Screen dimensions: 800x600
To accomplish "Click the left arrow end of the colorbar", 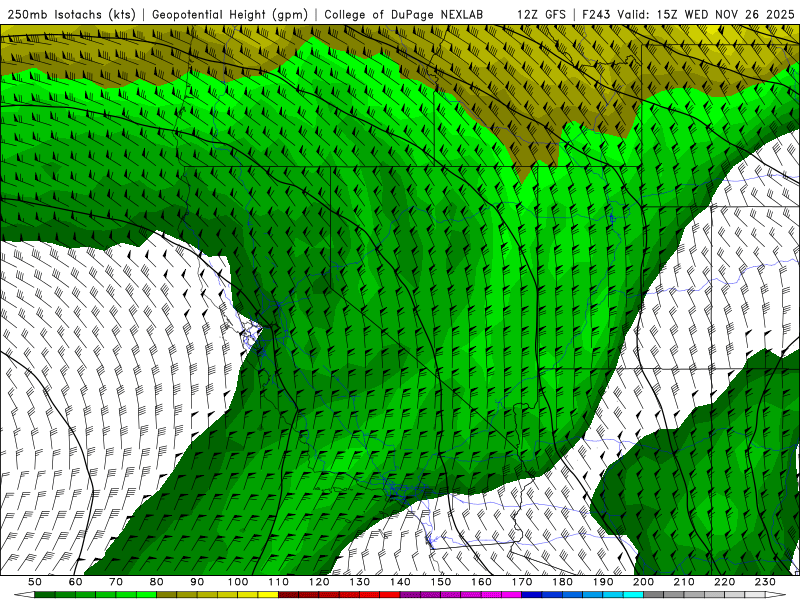I will [24, 595].
